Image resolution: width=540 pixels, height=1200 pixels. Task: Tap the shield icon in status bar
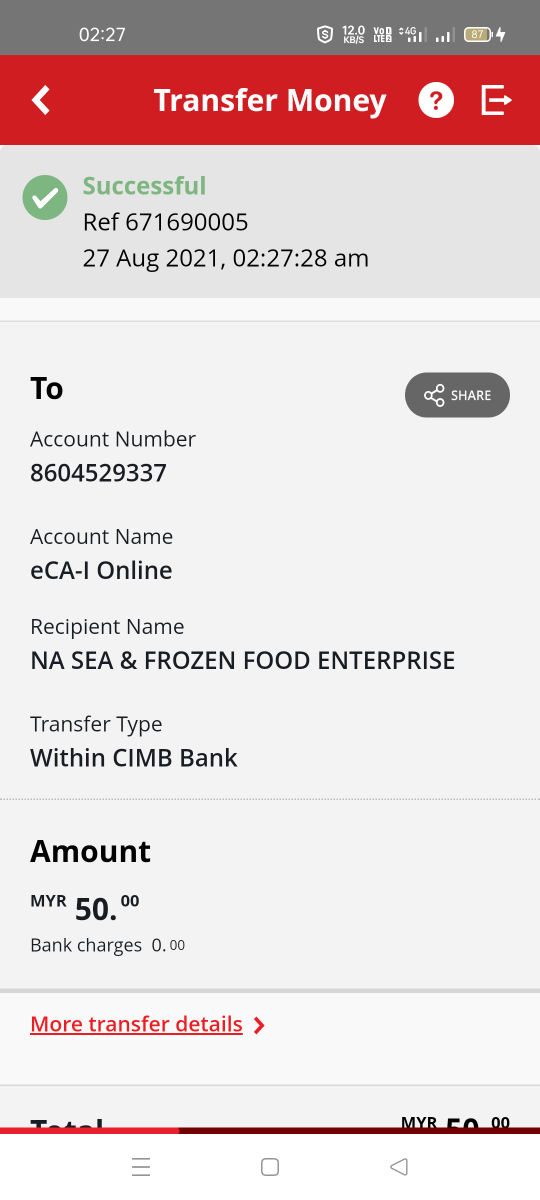[324, 34]
